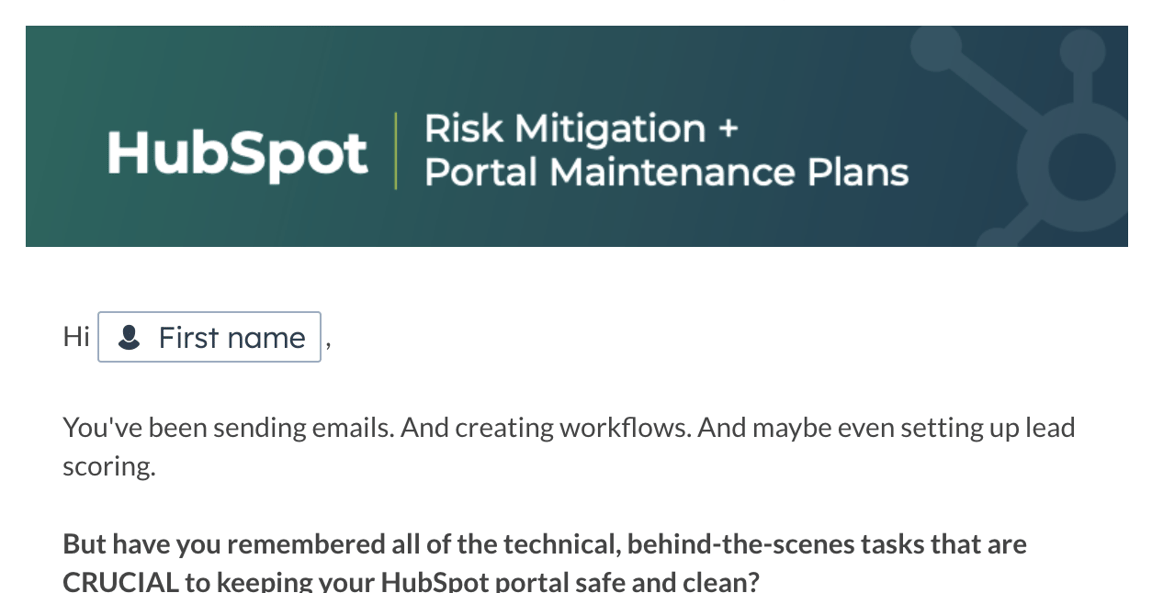This screenshot has height=593, width=1152.
Task: Click the "Risk Mitigation +" banner heading line
Action: coord(580,129)
